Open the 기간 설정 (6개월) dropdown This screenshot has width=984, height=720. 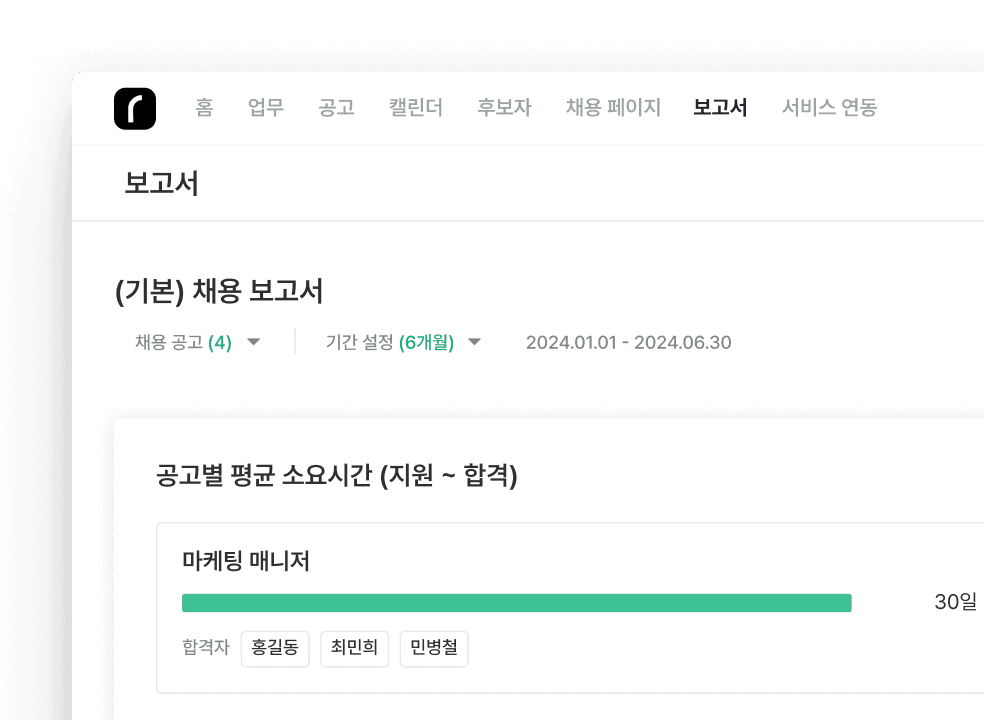390,343
